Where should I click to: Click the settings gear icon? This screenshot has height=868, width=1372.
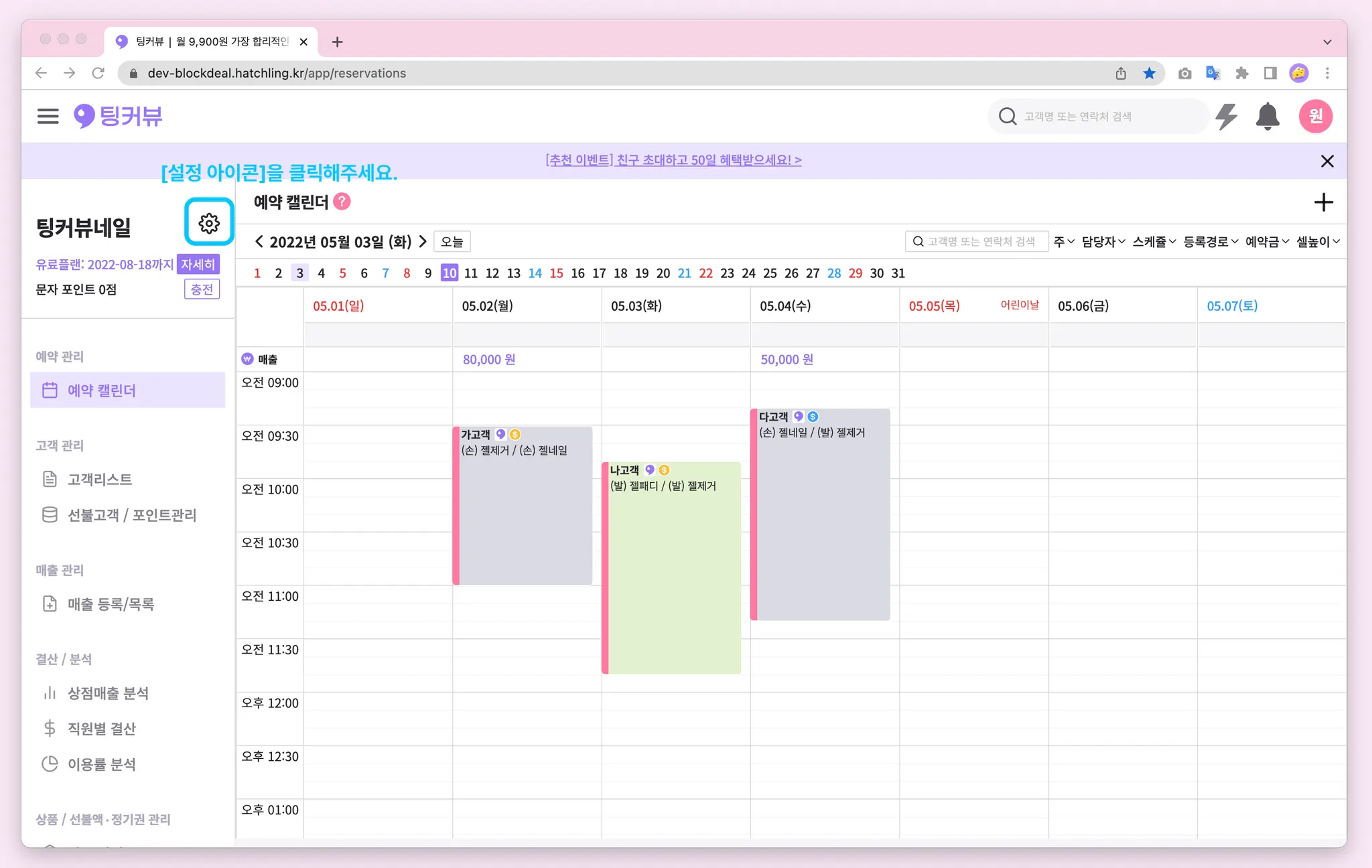pyautogui.click(x=209, y=222)
